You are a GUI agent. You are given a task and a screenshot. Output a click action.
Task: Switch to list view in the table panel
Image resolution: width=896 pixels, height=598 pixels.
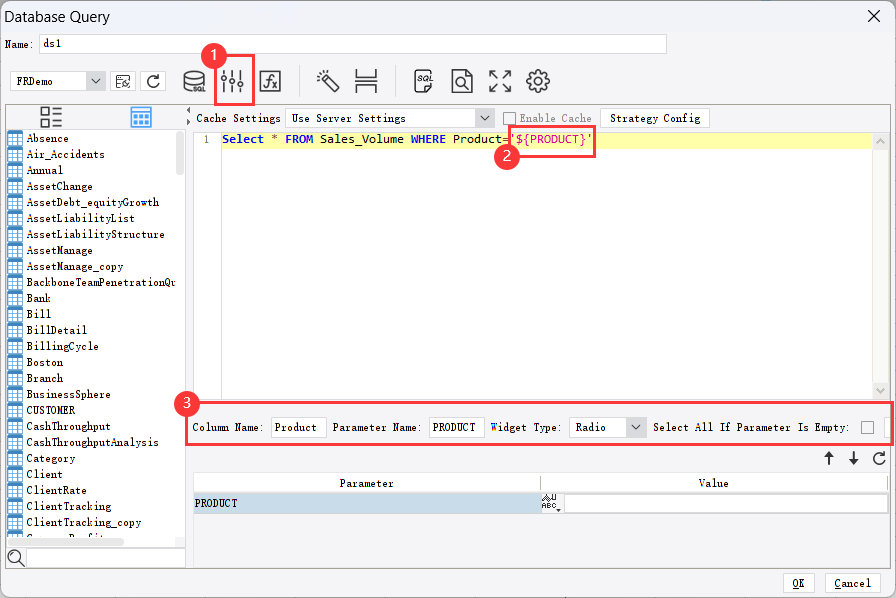51,117
